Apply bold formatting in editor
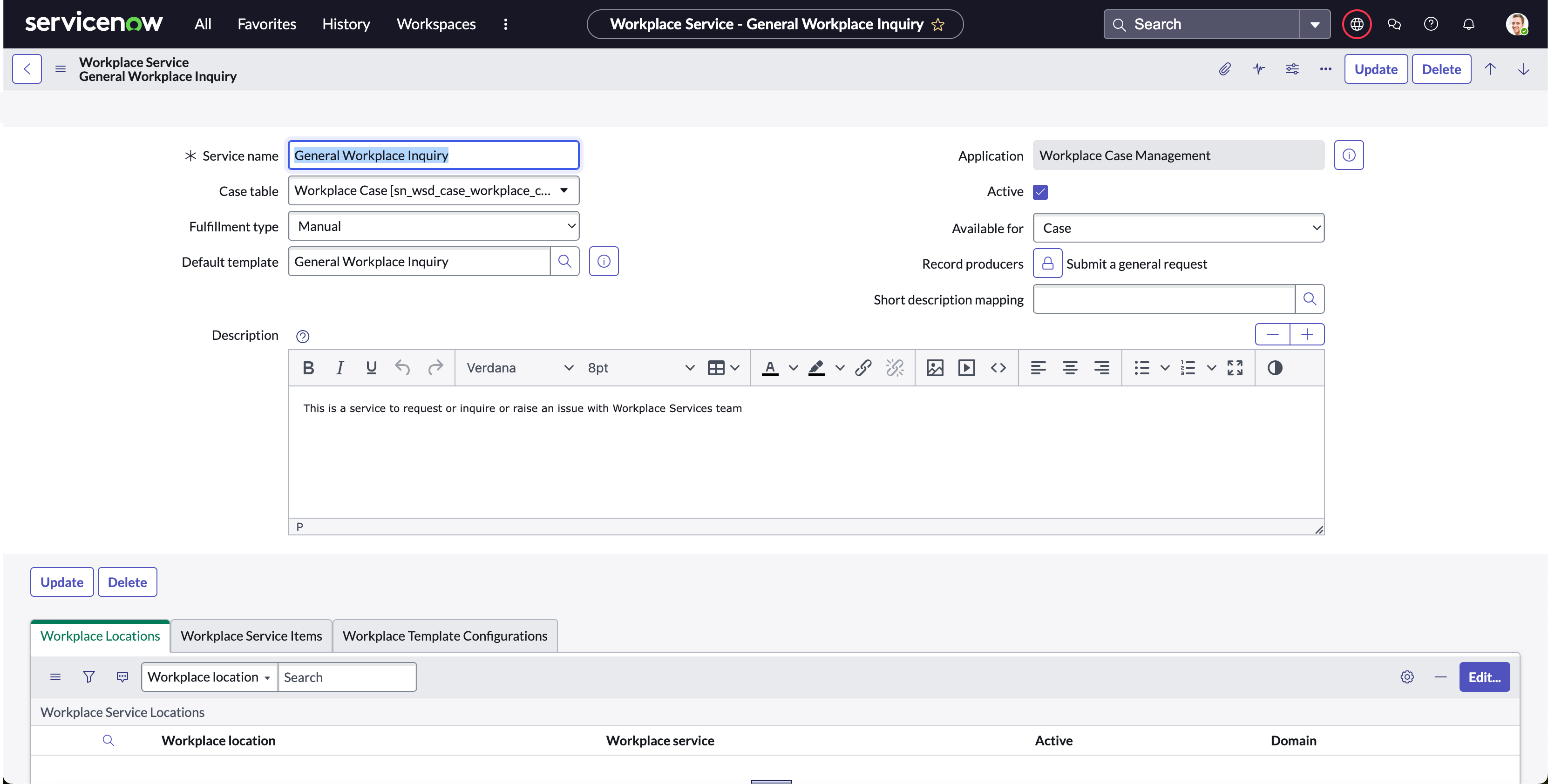The width and height of the screenshot is (1548, 784). point(308,368)
